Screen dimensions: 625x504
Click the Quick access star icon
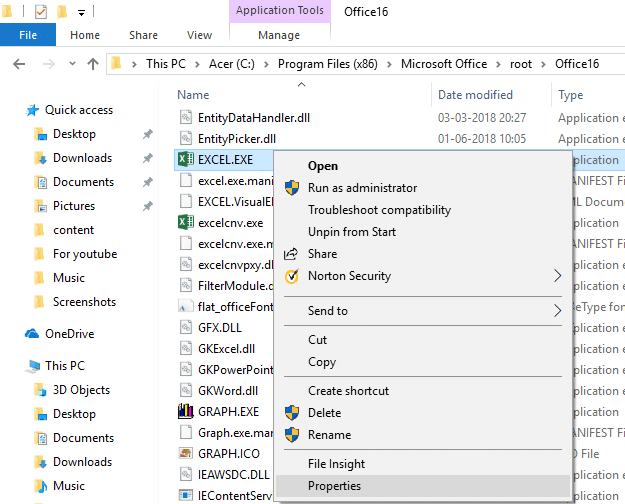(32, 110)
